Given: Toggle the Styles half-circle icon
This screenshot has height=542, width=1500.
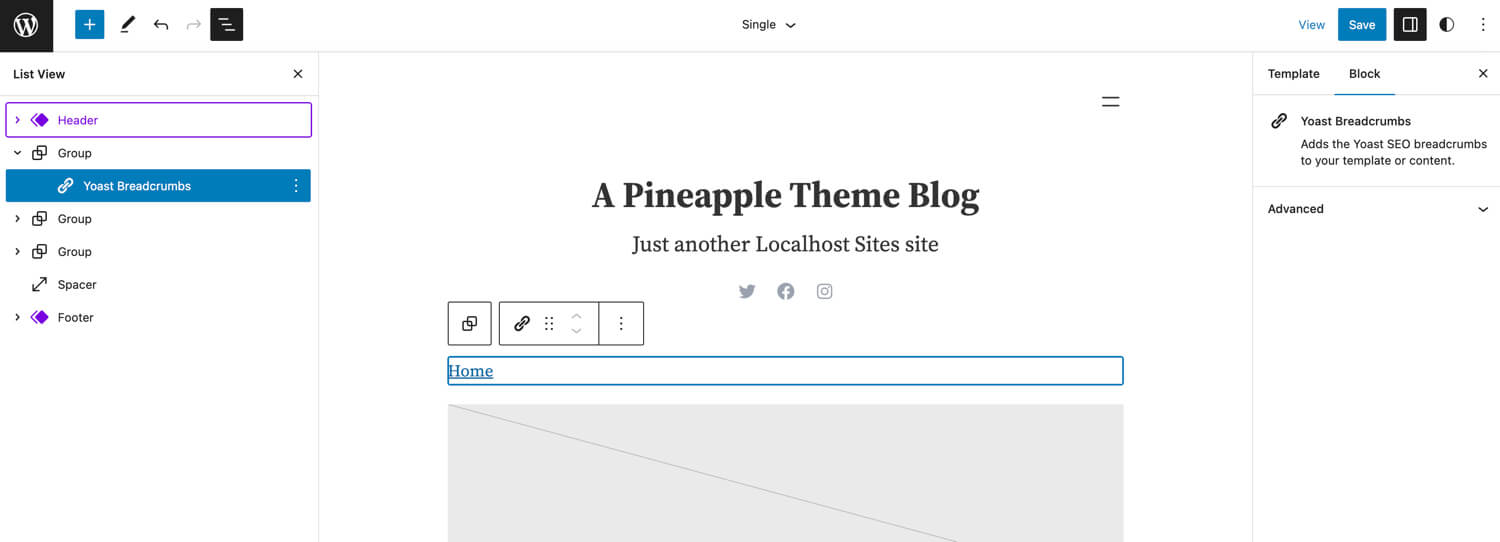Looking at the screenshot, I should point(1447,25).
